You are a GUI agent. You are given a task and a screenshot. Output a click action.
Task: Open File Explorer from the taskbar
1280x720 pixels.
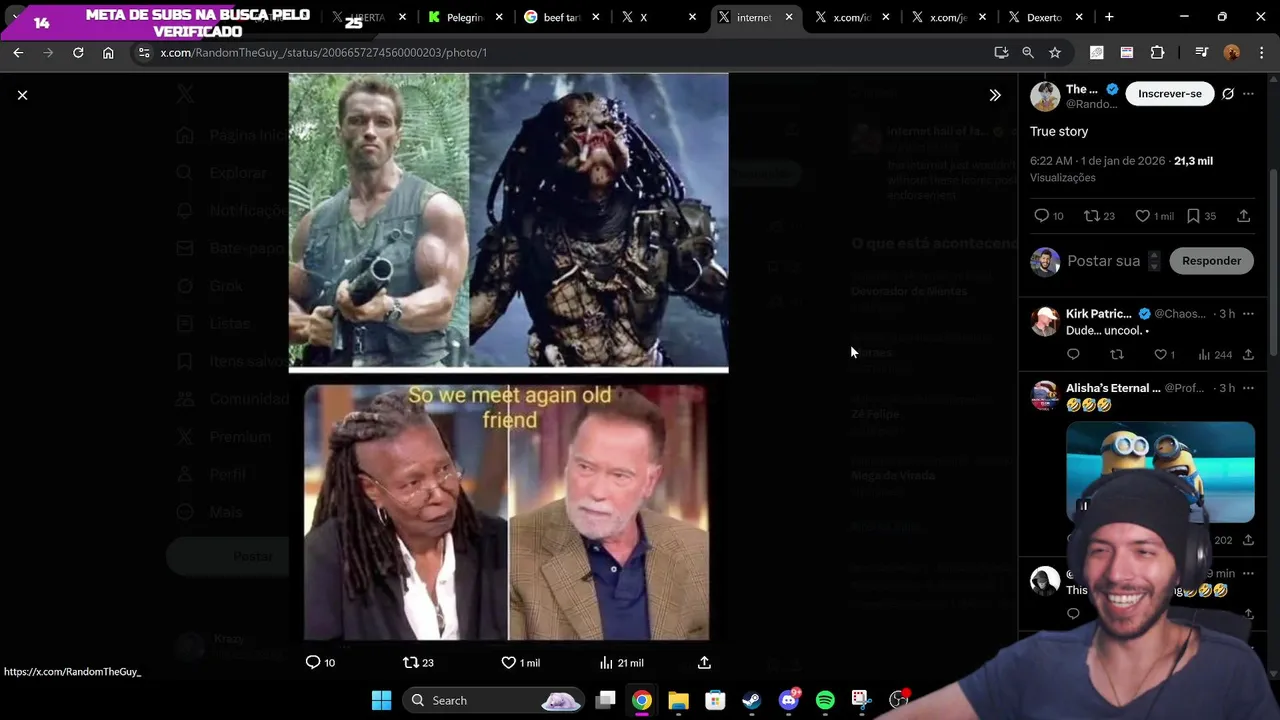pos(678,700)
